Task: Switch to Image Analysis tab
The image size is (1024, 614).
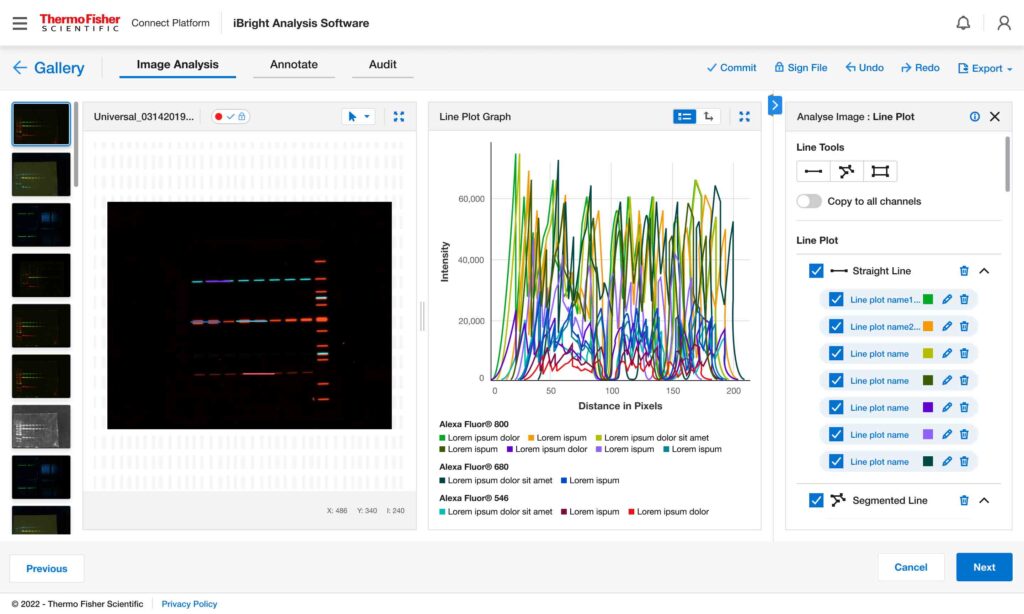Action: [178, 65]
